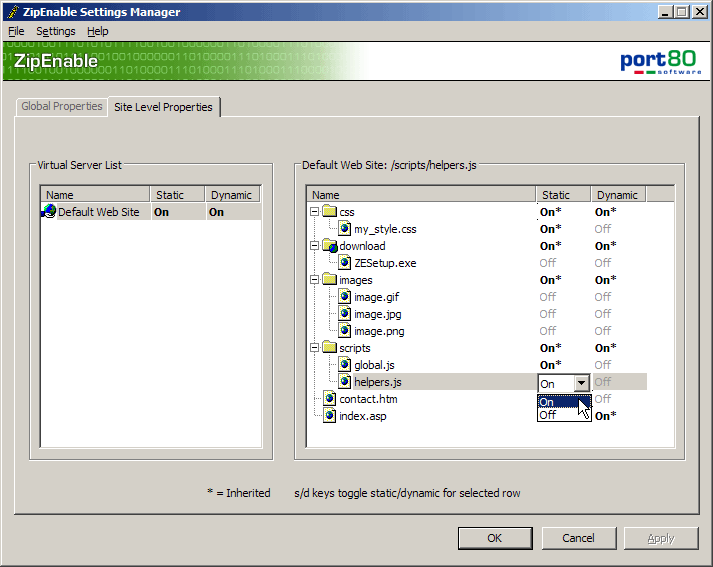The image size is (713, 567).
Task: Select image.jpg in the tree
Action: [x=377, y=314]
